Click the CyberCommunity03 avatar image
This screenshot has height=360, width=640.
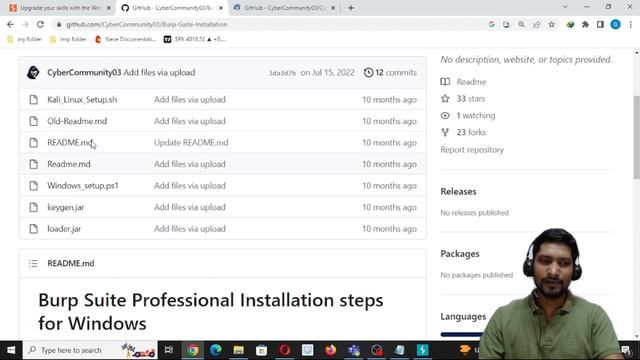pos(33,73)
